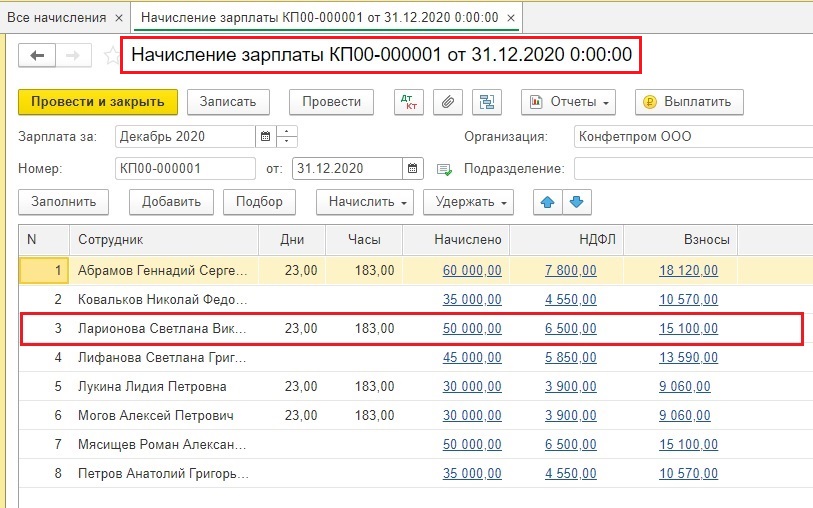The height and width of the screenshot is (508, 813).
Task: Focus the date field 31.12.2020
Action: 347,168
